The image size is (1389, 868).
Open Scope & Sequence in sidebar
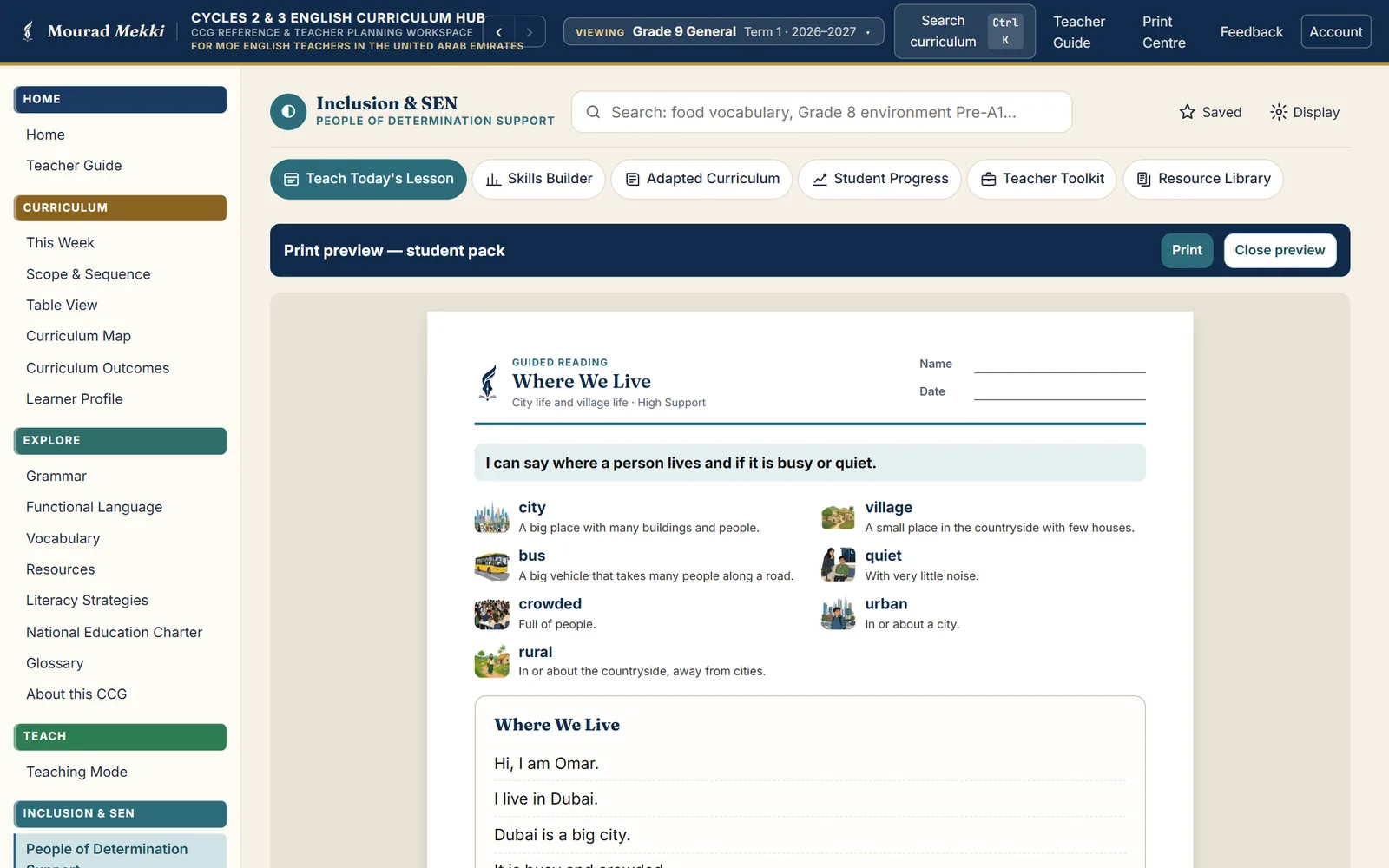click(x=89, y=274)
